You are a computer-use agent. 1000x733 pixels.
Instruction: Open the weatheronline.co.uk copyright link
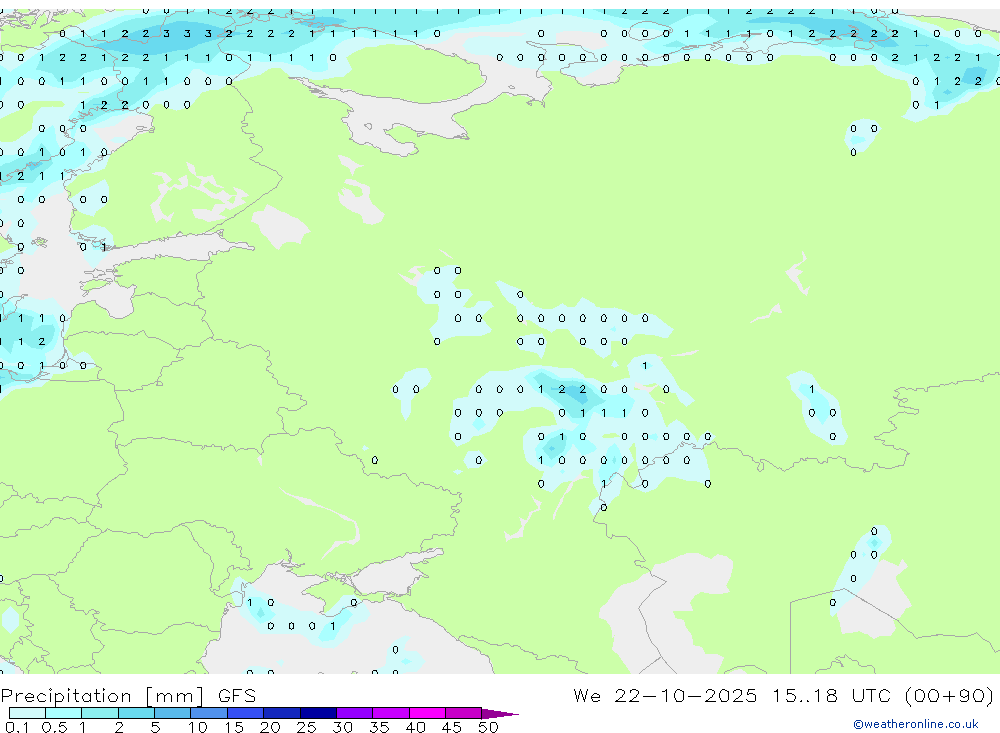click(x=915, y=724)
